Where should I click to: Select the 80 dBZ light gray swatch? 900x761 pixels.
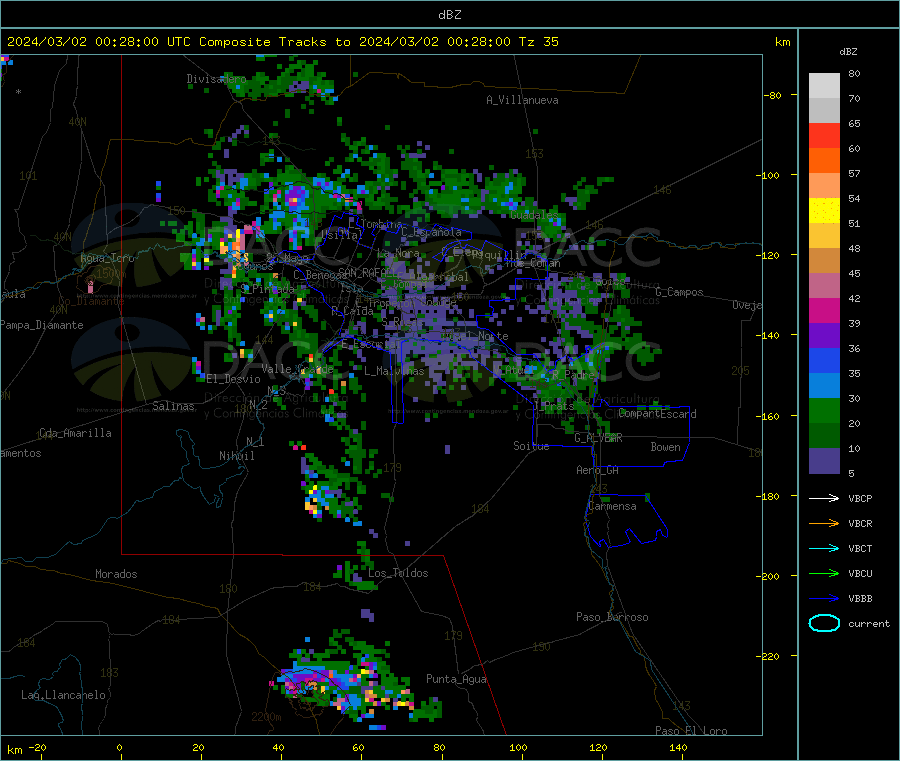click(824, 86)
